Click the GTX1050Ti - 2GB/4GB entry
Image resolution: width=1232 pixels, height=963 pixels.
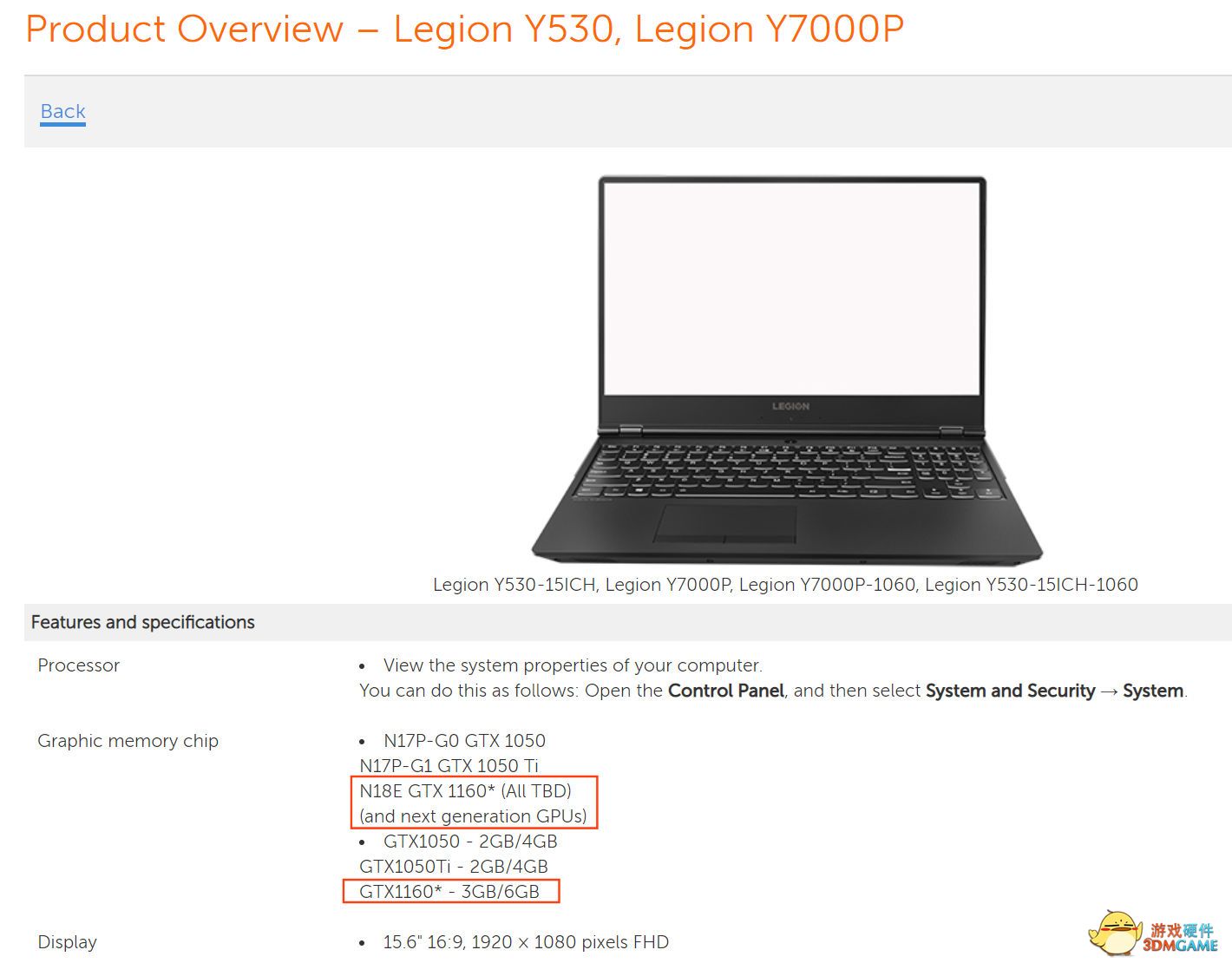pyautogui.click(x=454, y=866)
